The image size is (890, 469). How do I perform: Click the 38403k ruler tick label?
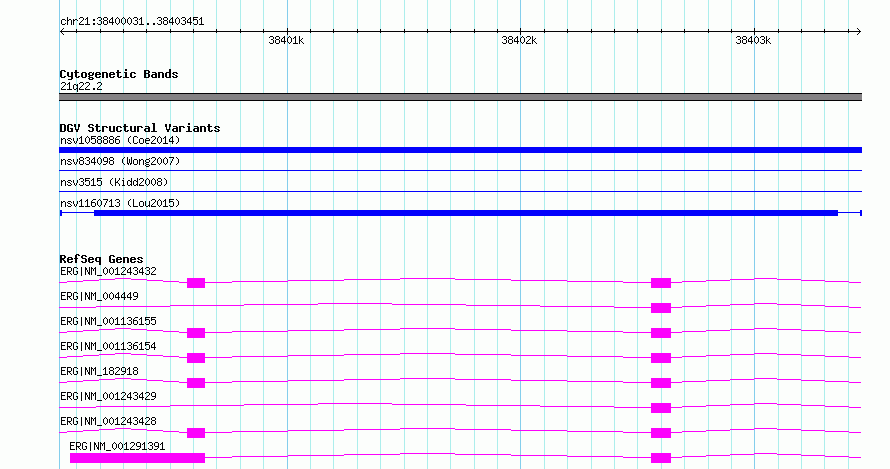click(753, 40)
